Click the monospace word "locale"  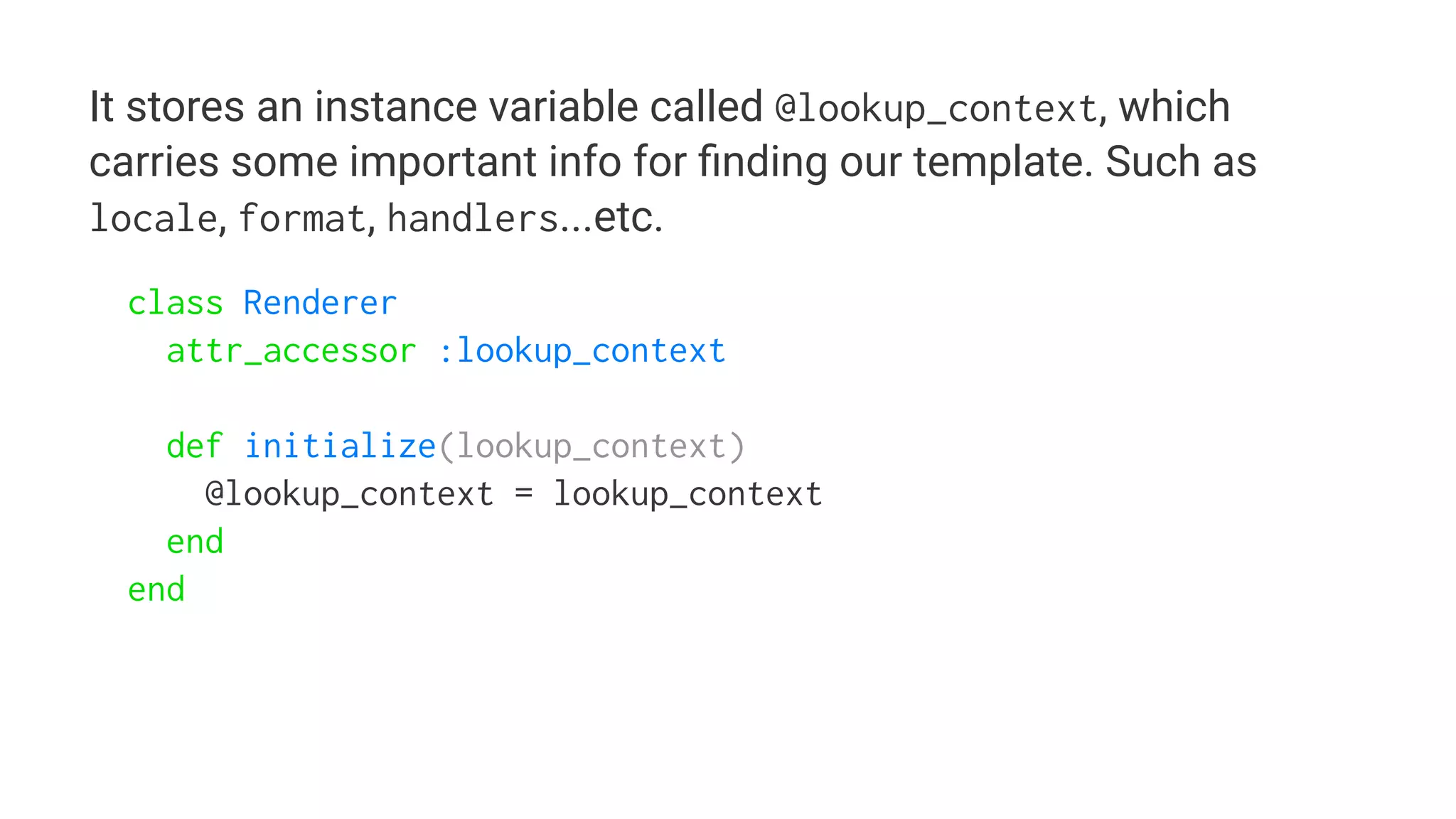point(154,218)
